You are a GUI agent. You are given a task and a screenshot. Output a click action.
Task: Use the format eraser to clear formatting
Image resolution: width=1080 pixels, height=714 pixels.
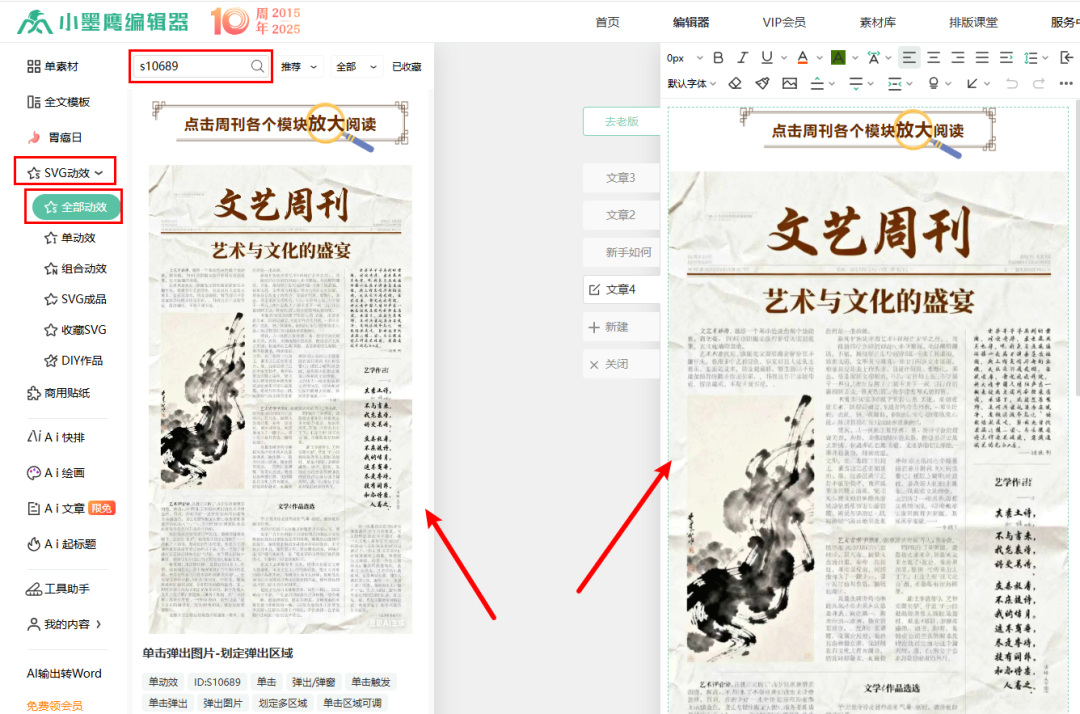click(x=734, y=82)
